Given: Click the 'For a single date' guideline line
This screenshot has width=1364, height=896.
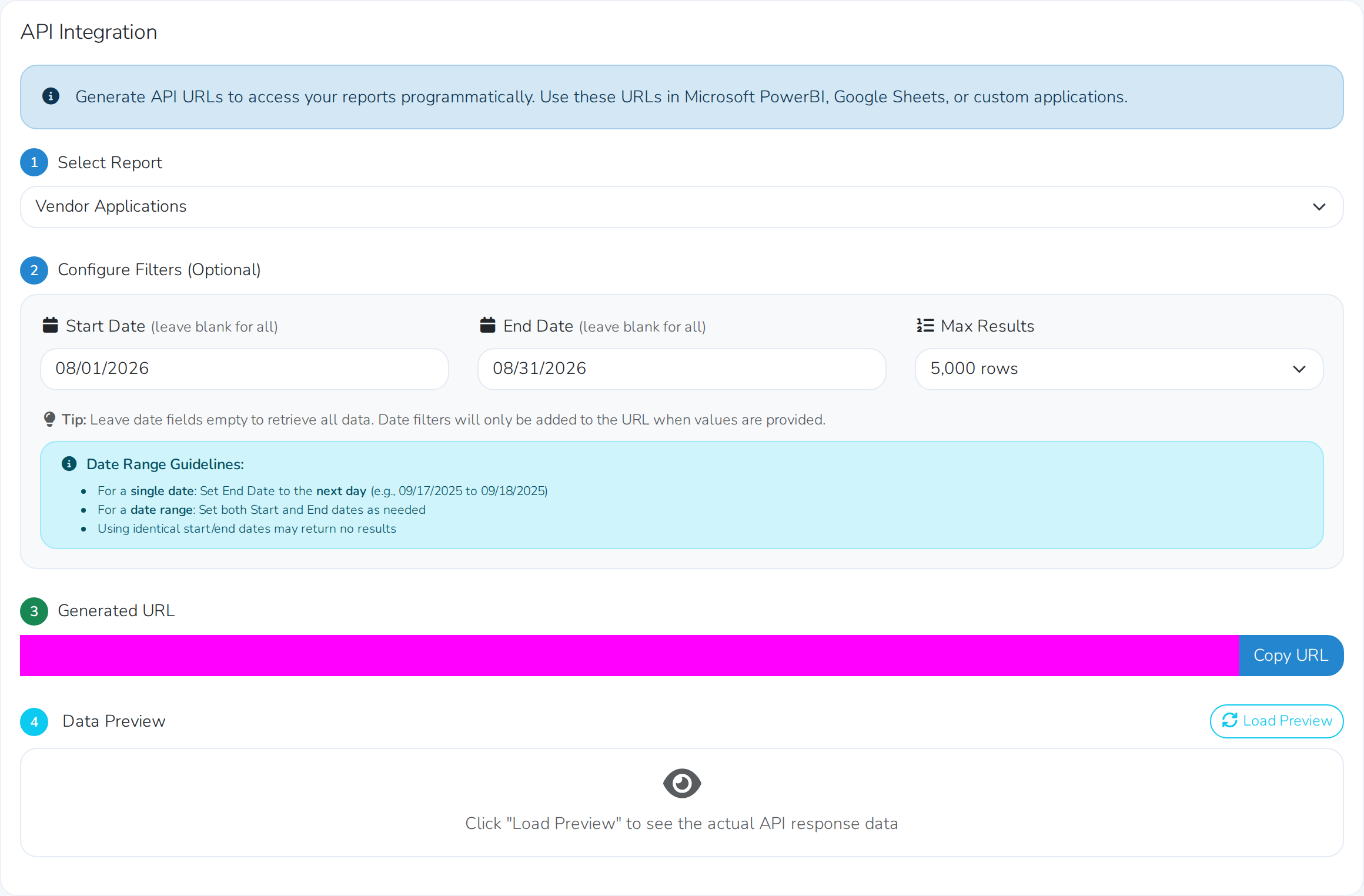Looking at the screenshot, I should (x=323, y=491).
